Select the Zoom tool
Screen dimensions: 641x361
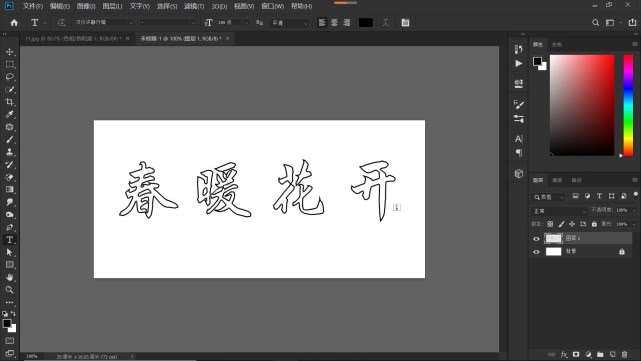coord(9,290)
